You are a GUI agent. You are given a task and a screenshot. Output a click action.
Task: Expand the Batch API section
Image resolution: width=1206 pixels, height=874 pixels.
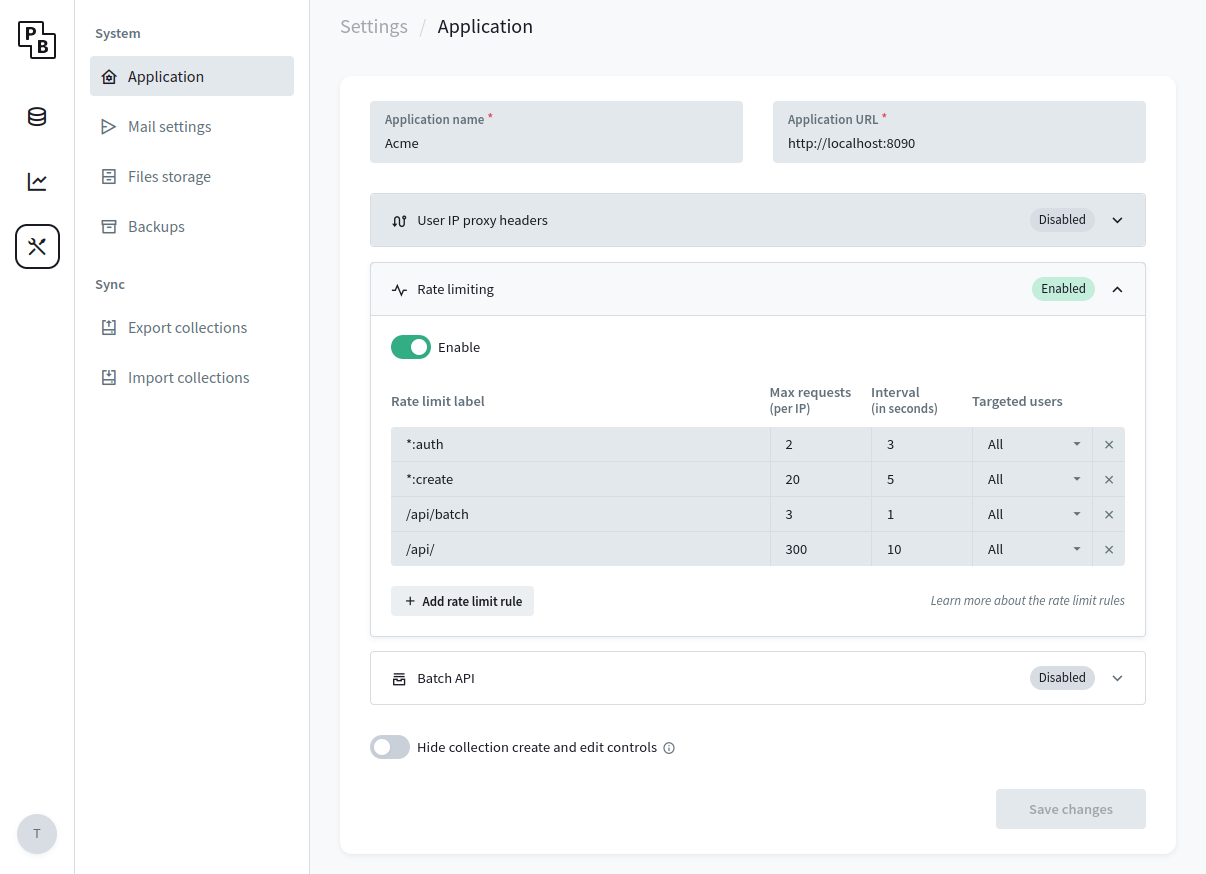click(1117, 678)
